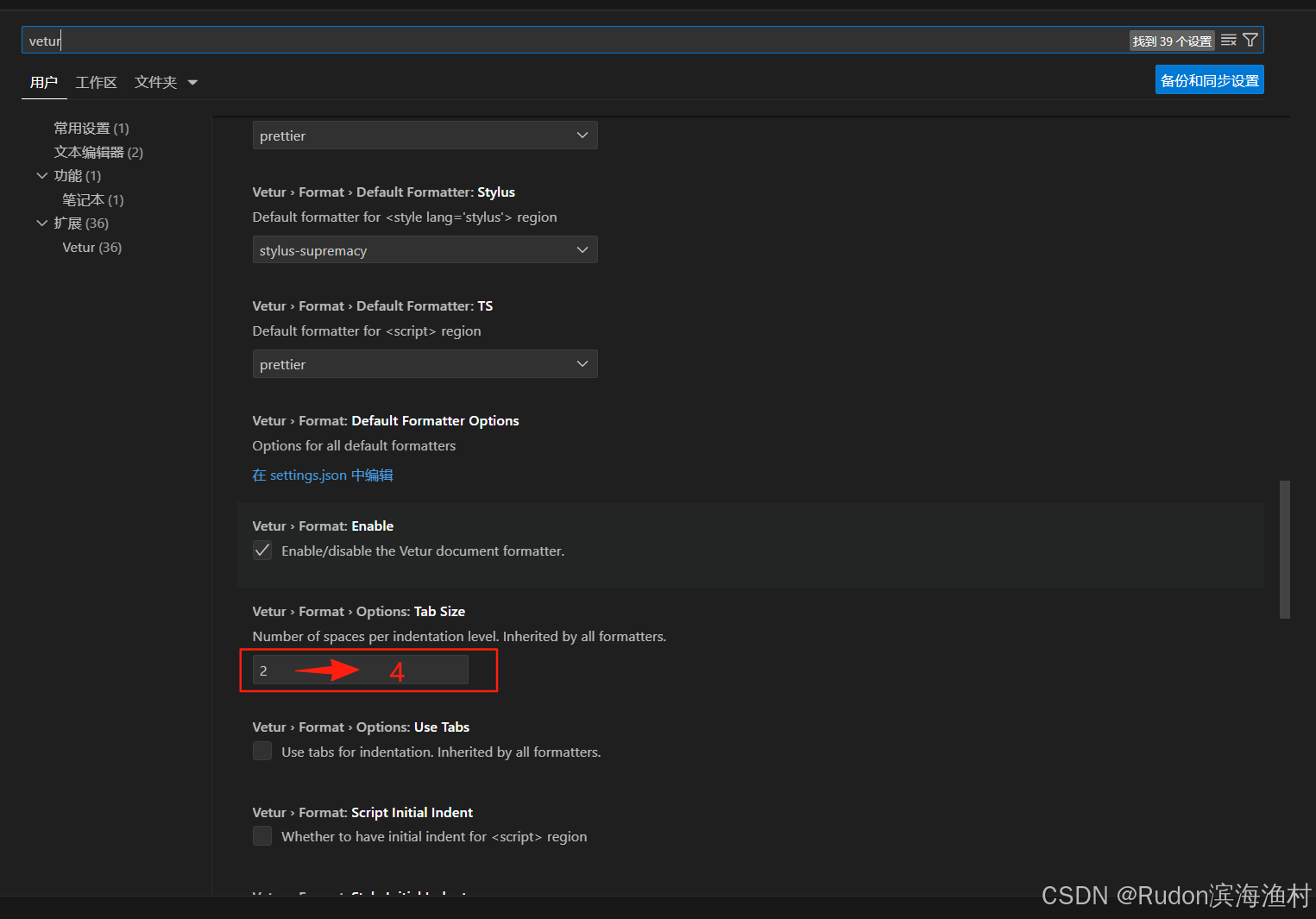
Task: Collapse the 扩展 (36) tree chevron
Action: pos(41,223)
